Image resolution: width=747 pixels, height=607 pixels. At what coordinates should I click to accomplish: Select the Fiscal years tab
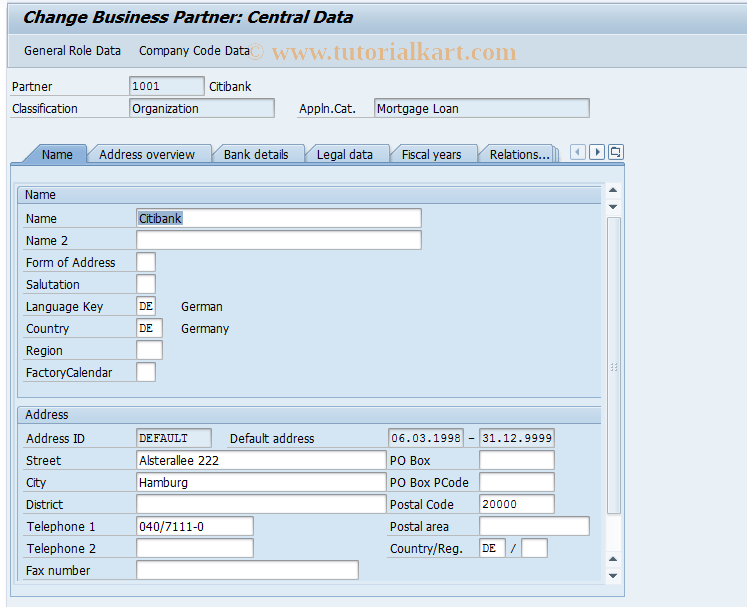coord(431,154)
